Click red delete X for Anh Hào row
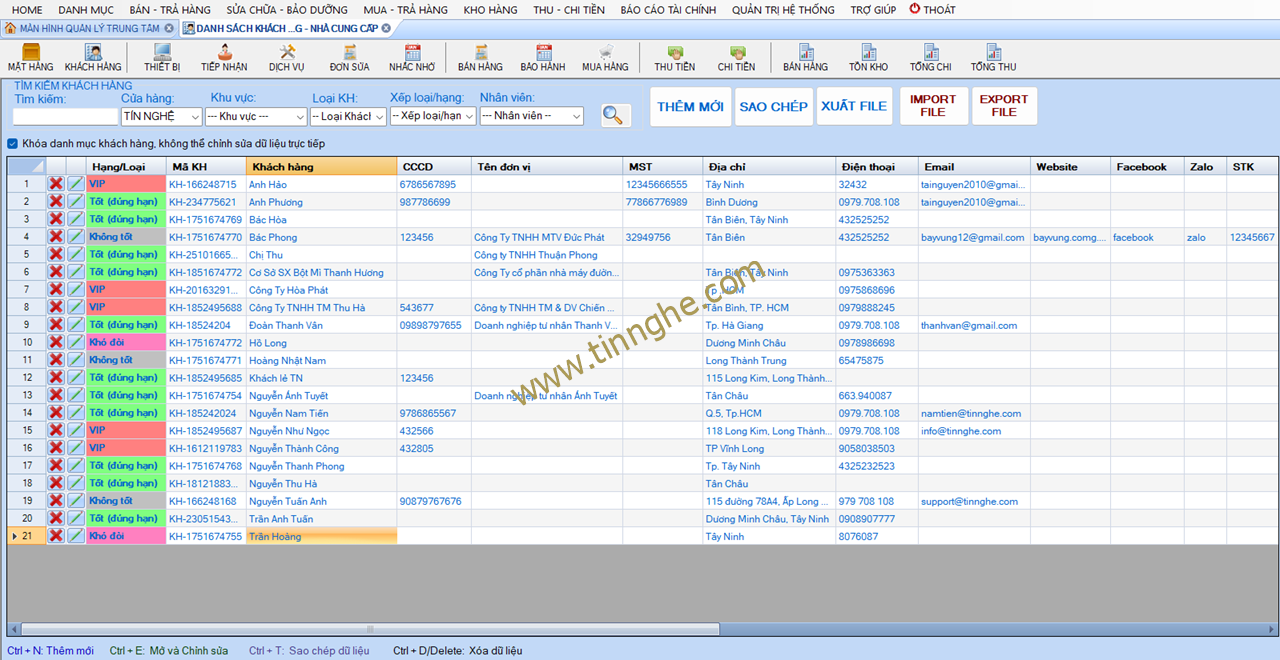This screenshot has height=660, width=1280. pyautogui.click(x=56, y=184)
